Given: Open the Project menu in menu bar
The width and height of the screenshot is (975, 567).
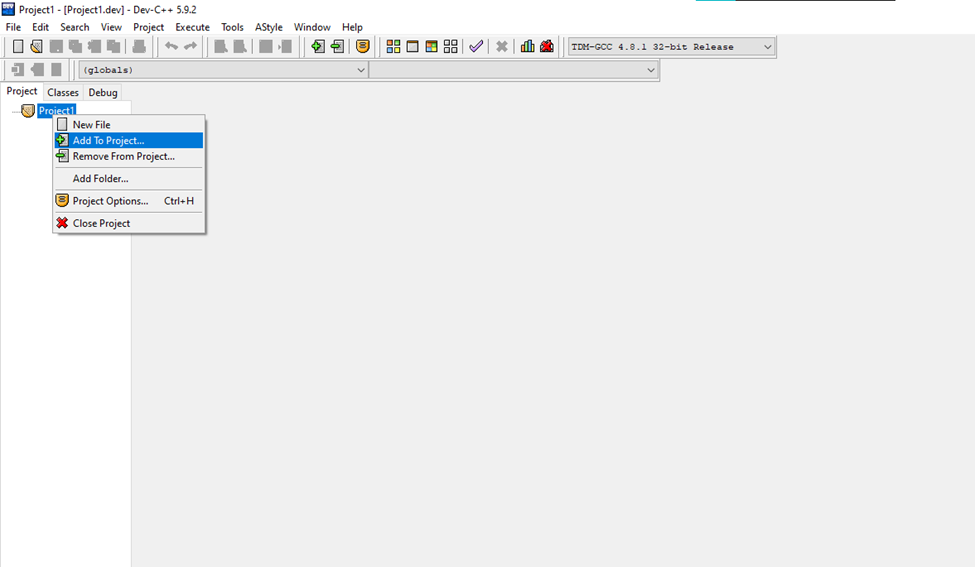Looking at the screenshot, I should [149, 27].
